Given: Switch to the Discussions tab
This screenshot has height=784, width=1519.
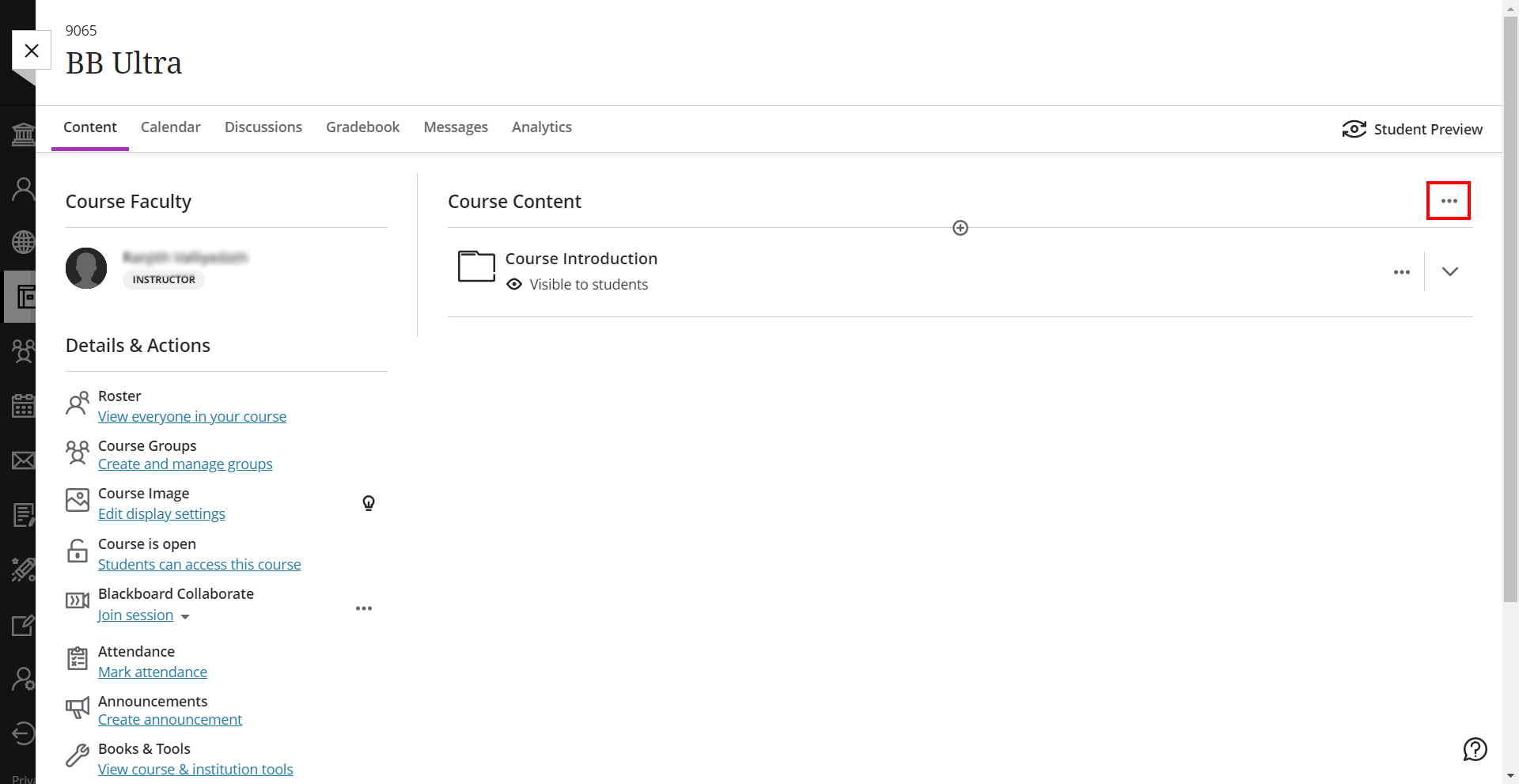Looking at the screenshot, I should (x=263, y=127).
